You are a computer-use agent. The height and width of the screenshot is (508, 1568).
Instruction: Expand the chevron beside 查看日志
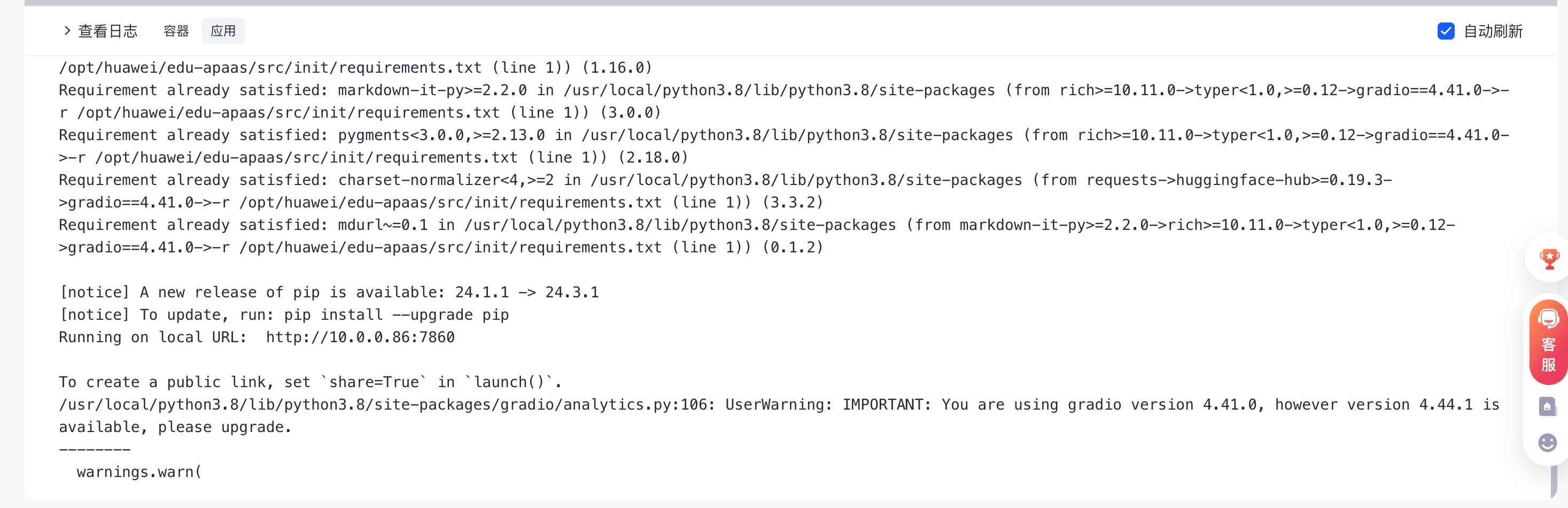[67, 30]
